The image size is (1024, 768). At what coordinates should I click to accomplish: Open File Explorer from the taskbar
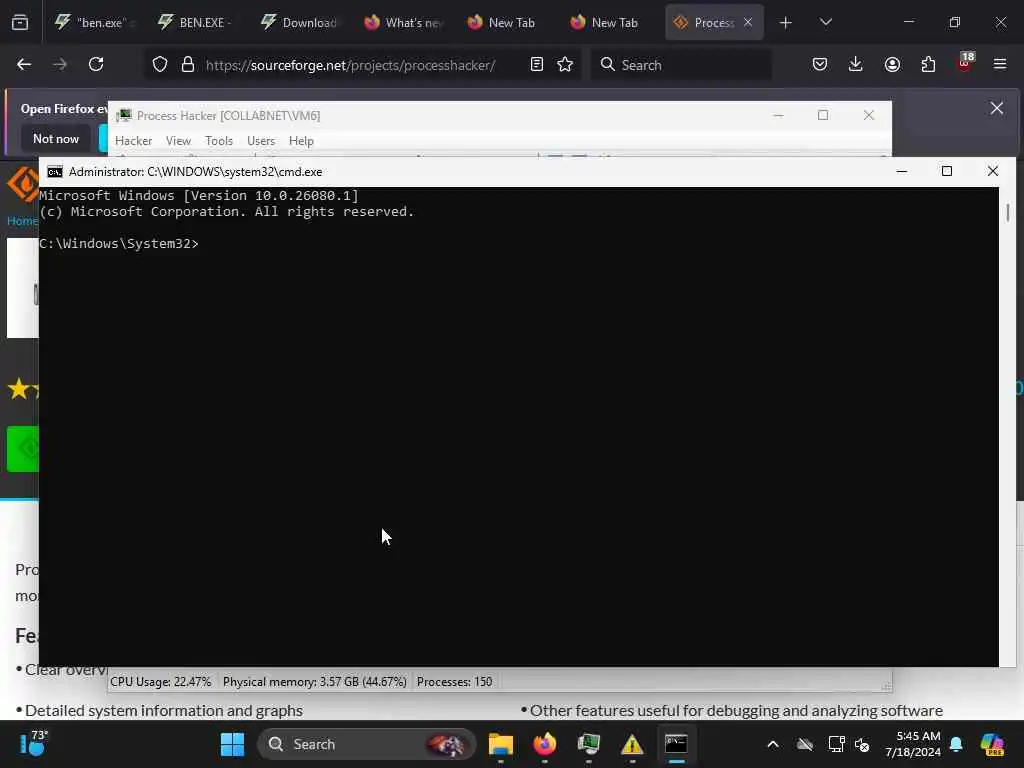501,744
